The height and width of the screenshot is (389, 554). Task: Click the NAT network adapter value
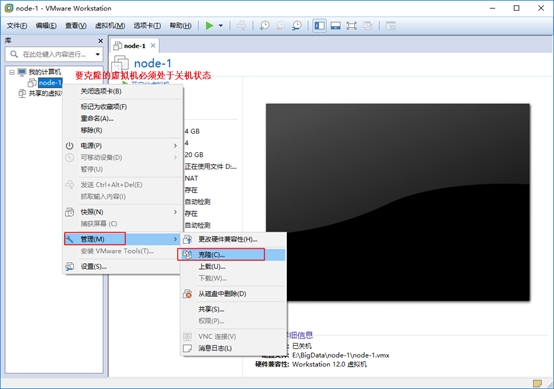click(x=191, y=178)
